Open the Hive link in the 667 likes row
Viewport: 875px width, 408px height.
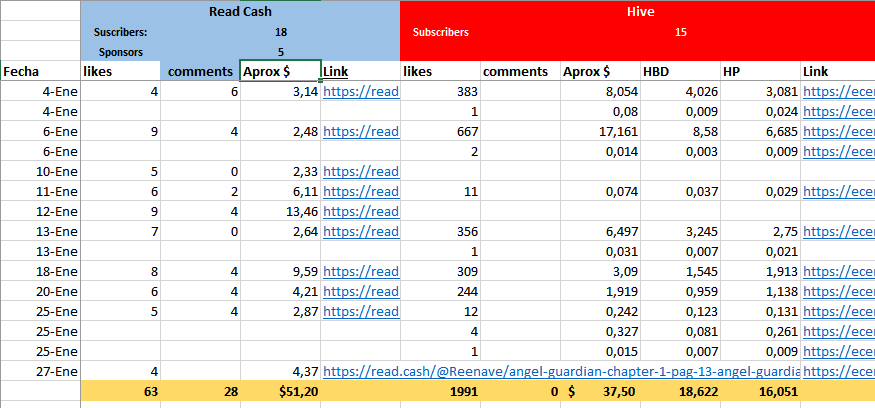[x=839, y=132]
